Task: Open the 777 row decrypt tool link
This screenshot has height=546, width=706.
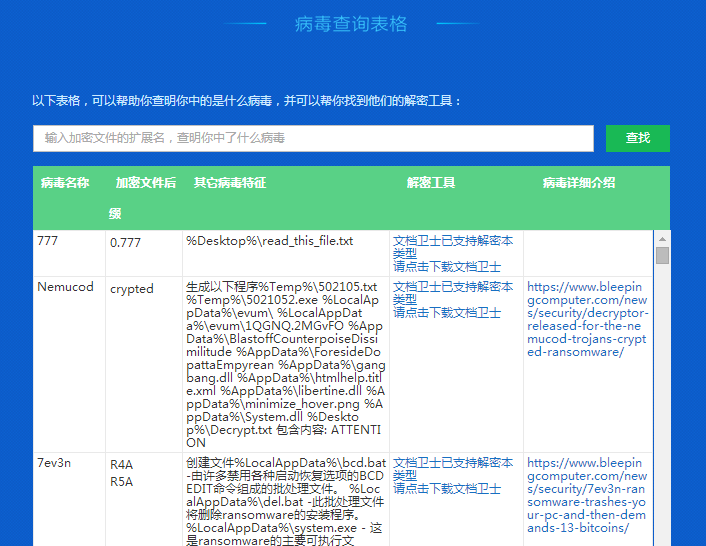Action: (x=453, y=253)
